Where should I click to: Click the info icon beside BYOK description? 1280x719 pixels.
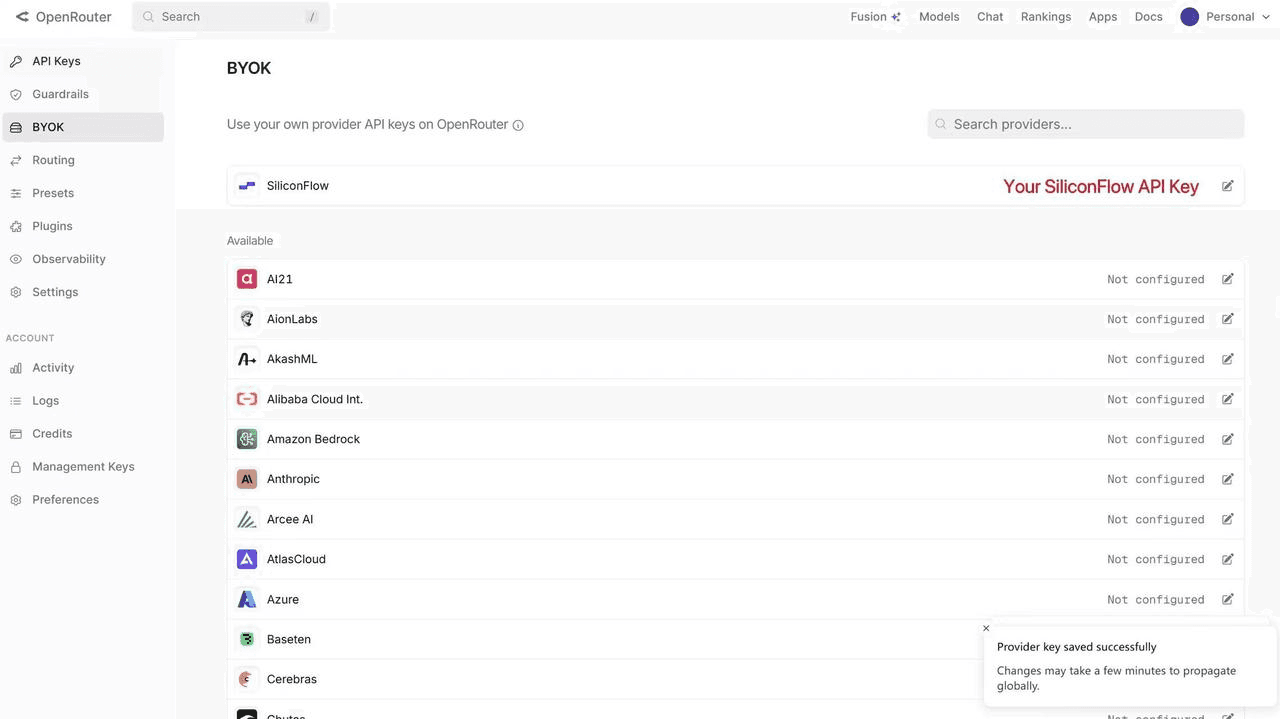[518, 125]
